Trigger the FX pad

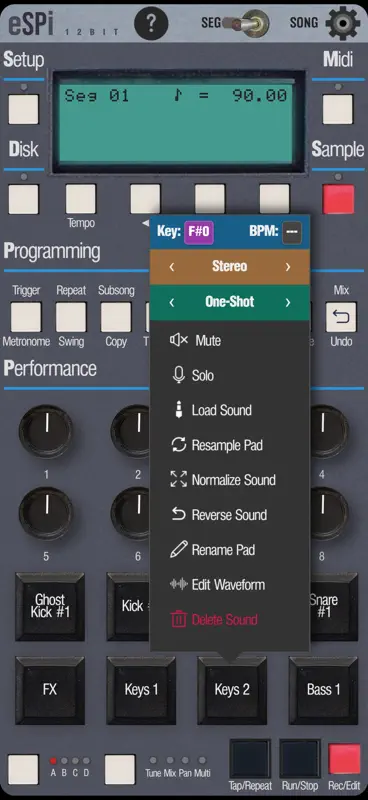pos(50,690)
